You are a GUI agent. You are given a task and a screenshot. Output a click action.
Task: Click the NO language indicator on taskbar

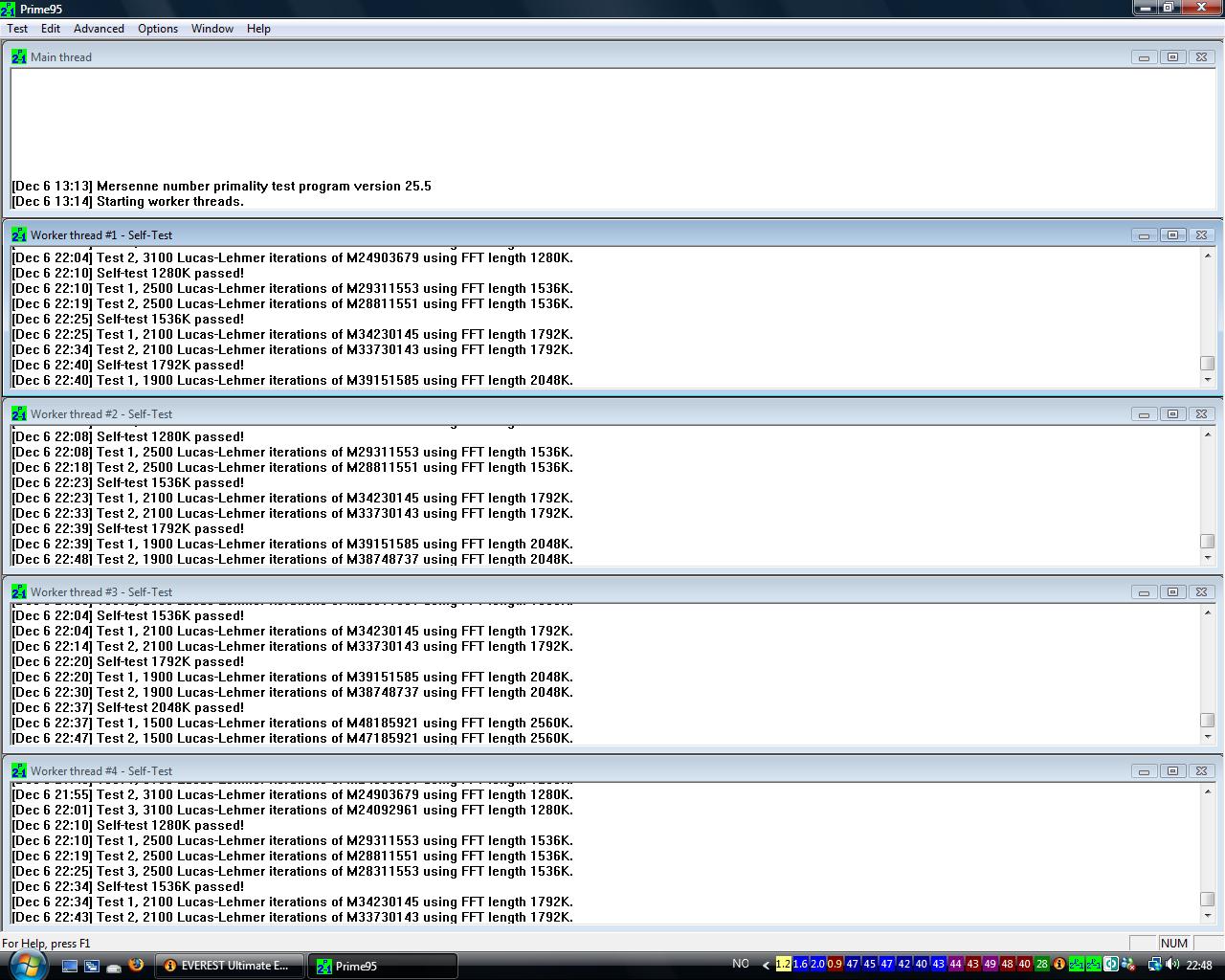[741, 964]
